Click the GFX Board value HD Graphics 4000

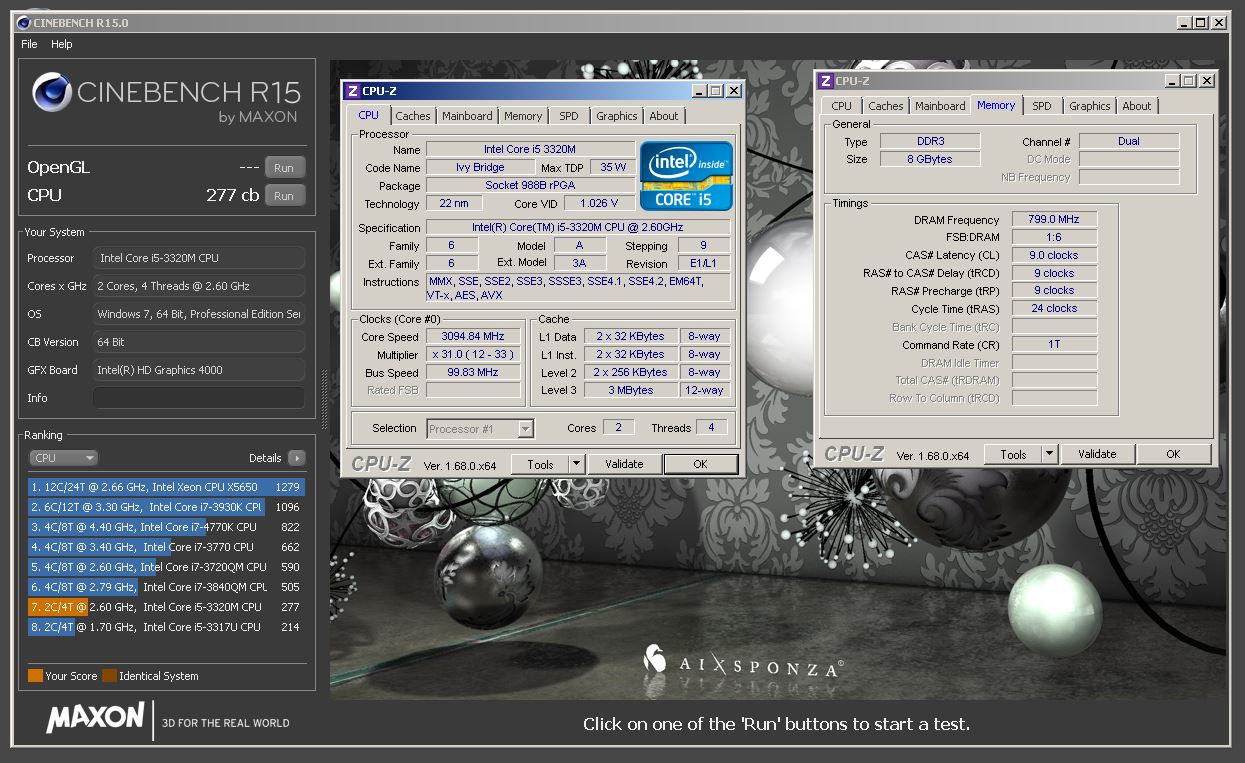(199, 370)
